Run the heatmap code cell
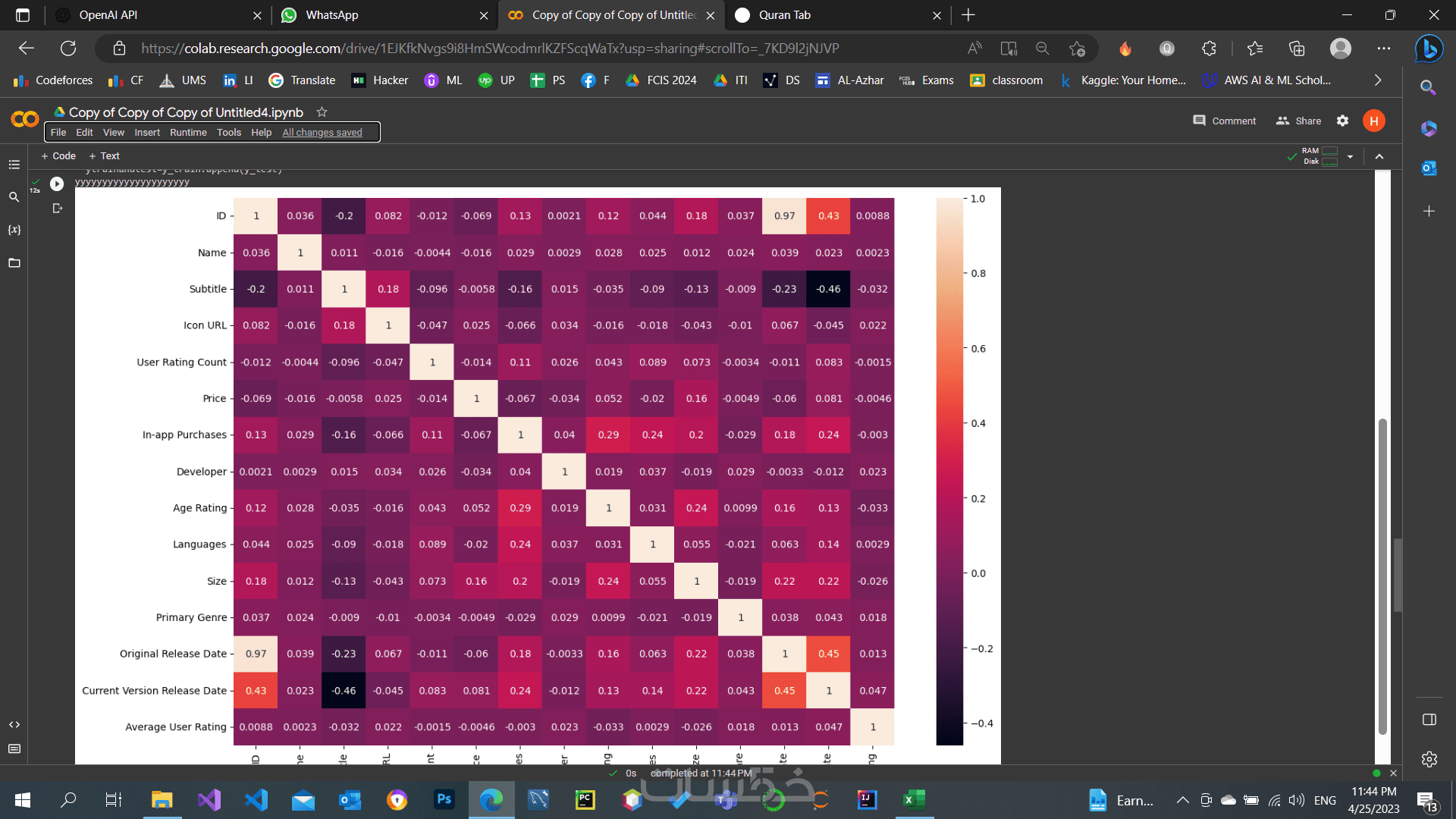The height and width of the screenshot is (819, 1456). (57, 184)
